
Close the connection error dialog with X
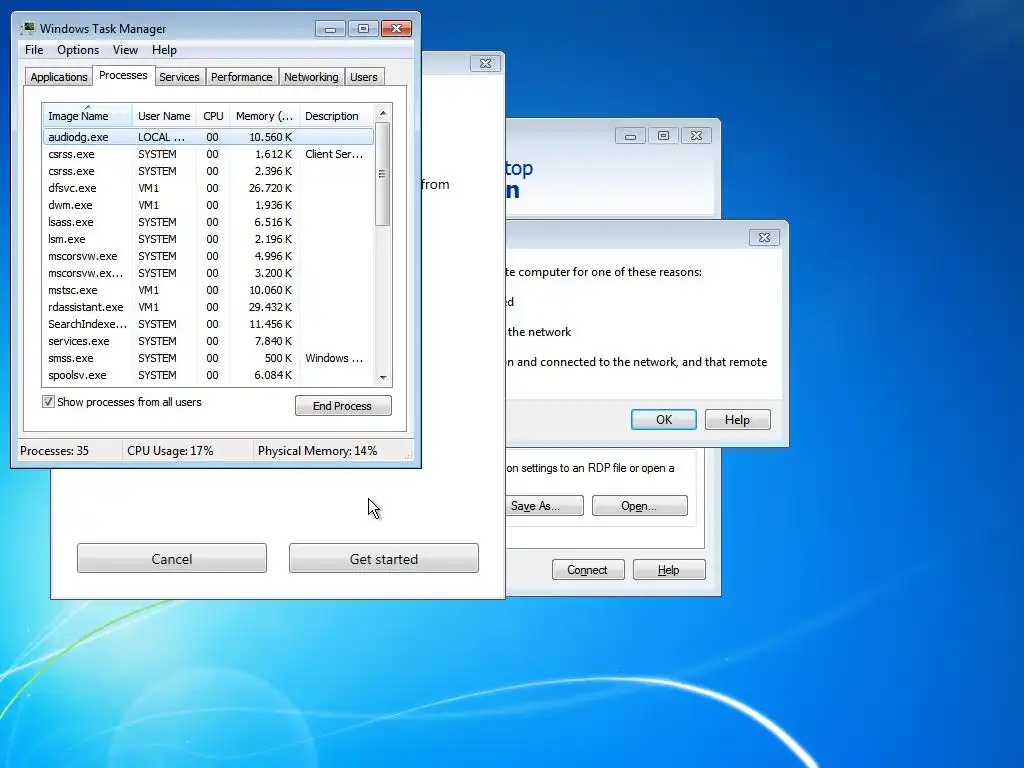tap(764, 238)
